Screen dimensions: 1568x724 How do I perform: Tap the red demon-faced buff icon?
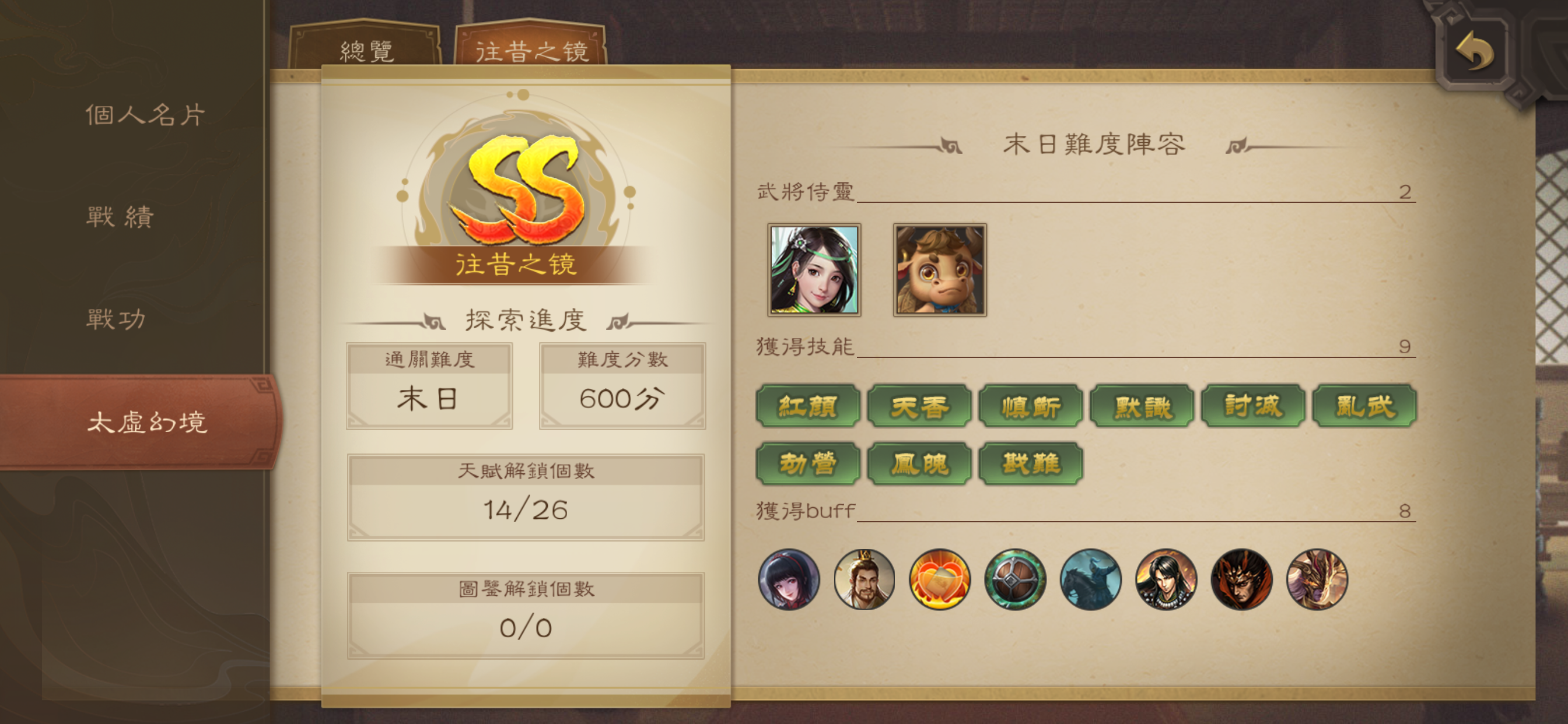(1242, 579)
